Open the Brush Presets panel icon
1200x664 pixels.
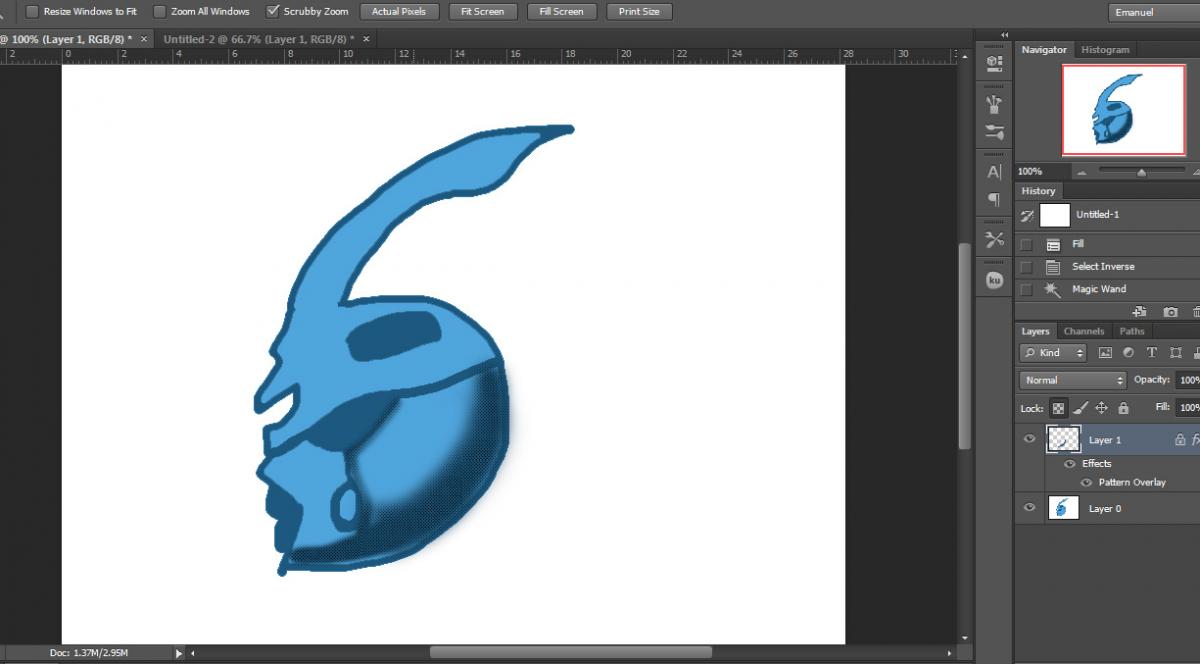994,131
